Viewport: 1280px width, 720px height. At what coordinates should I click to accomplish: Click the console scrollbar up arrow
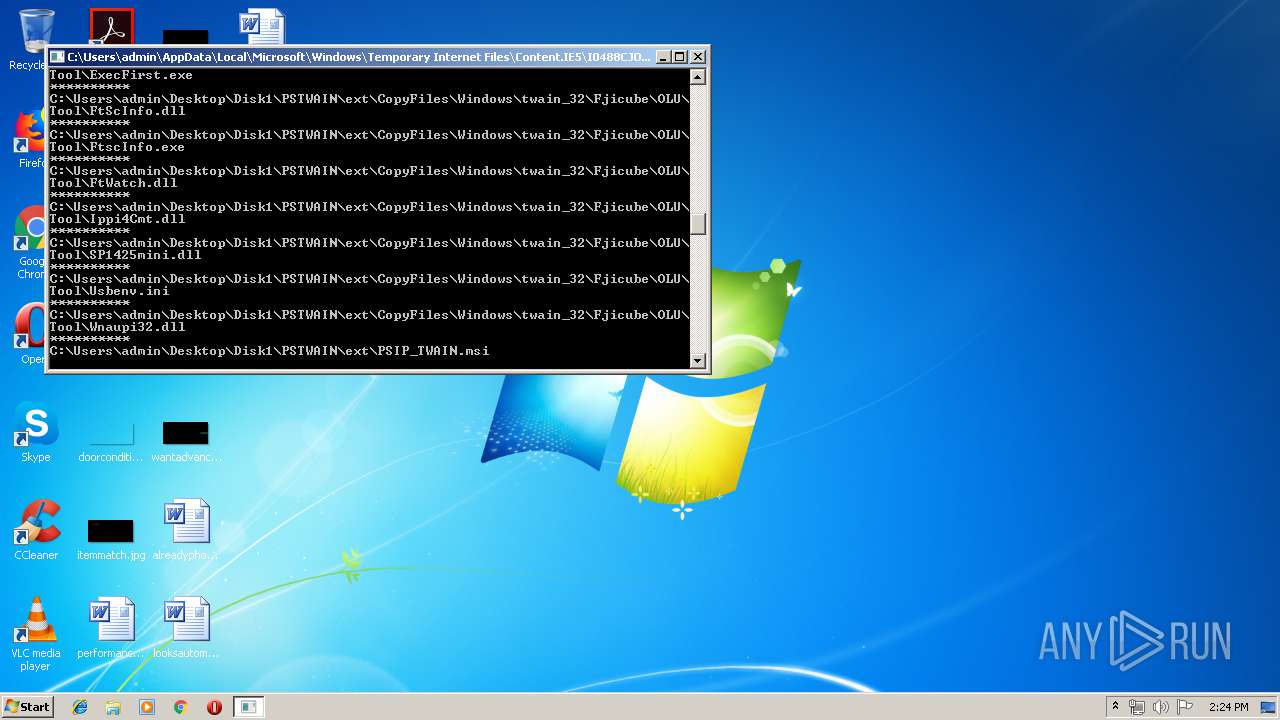click(x=698, y=77)
